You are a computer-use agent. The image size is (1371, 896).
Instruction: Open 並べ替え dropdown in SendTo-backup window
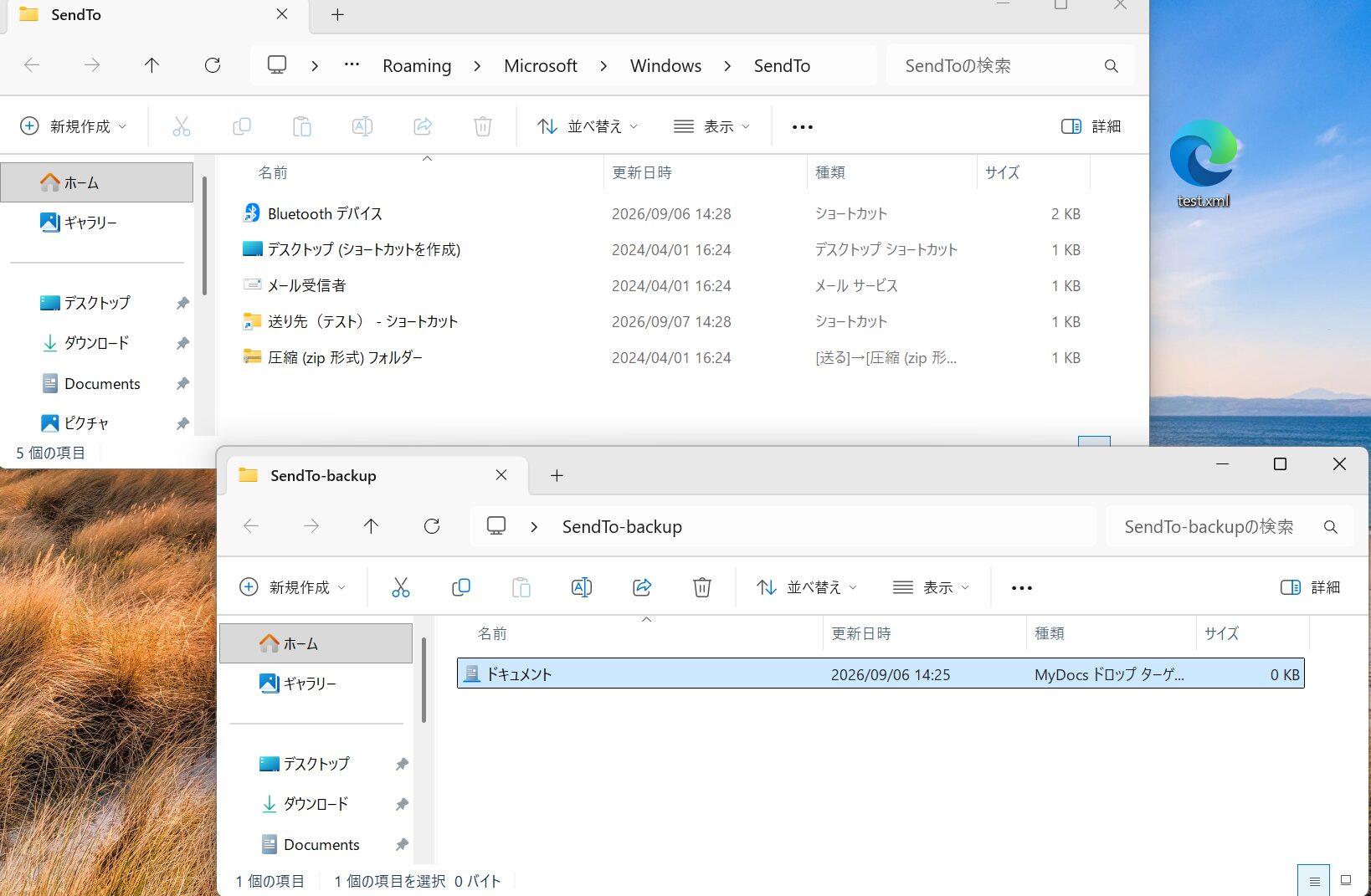(x=807, y=587)
